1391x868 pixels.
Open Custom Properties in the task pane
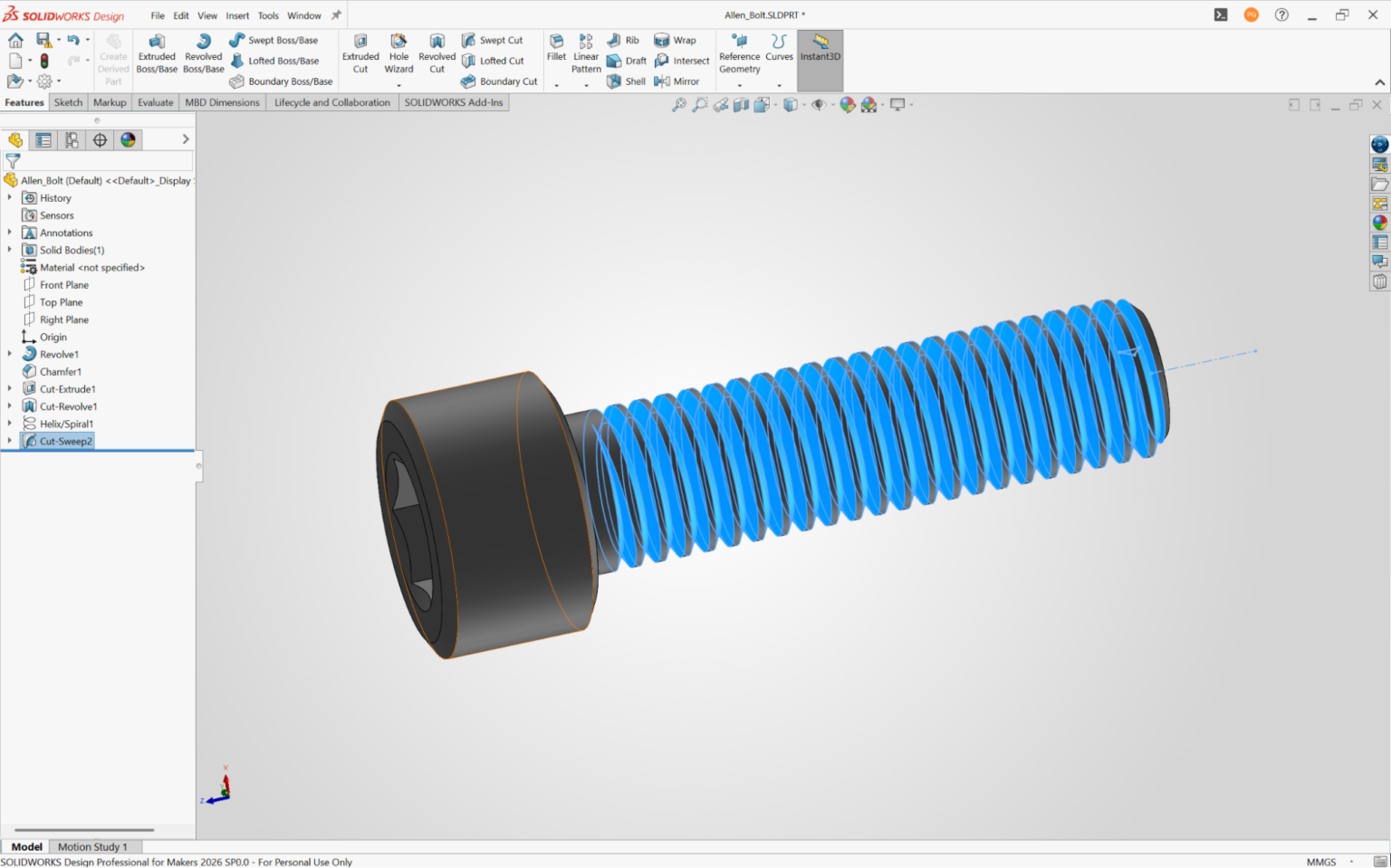point(1379,243)
